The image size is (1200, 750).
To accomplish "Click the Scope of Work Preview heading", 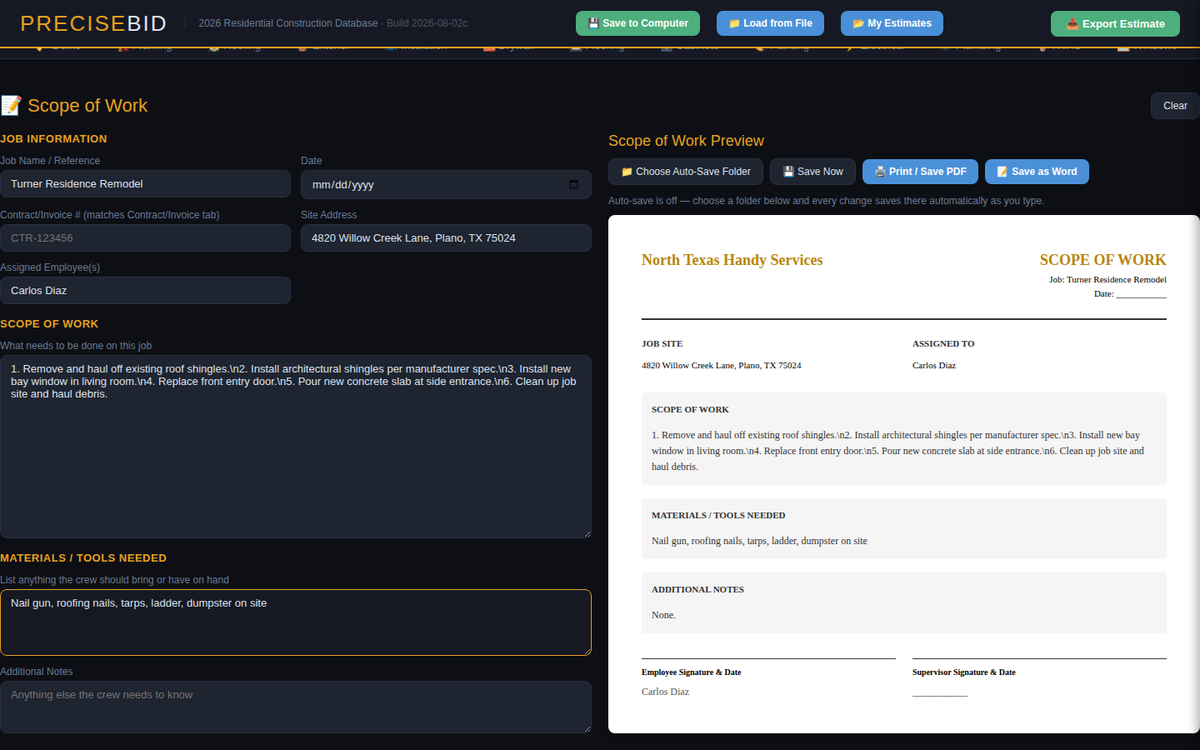I will pos(686,141).
